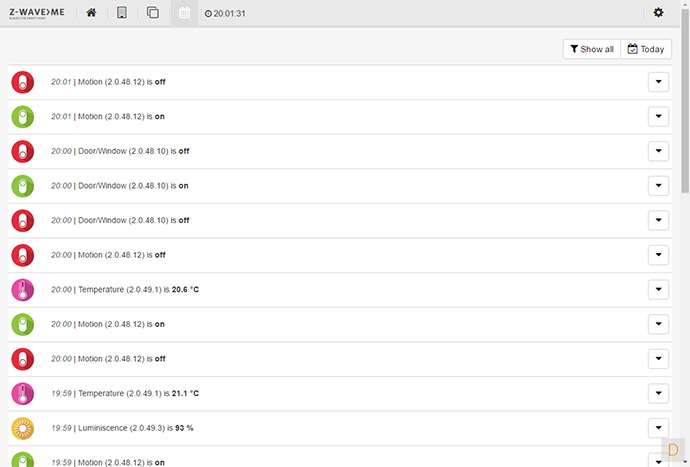Viewport: 690px width, 467px height.
Task: Open the devices view icon in navbar
Action: (122, 13)
